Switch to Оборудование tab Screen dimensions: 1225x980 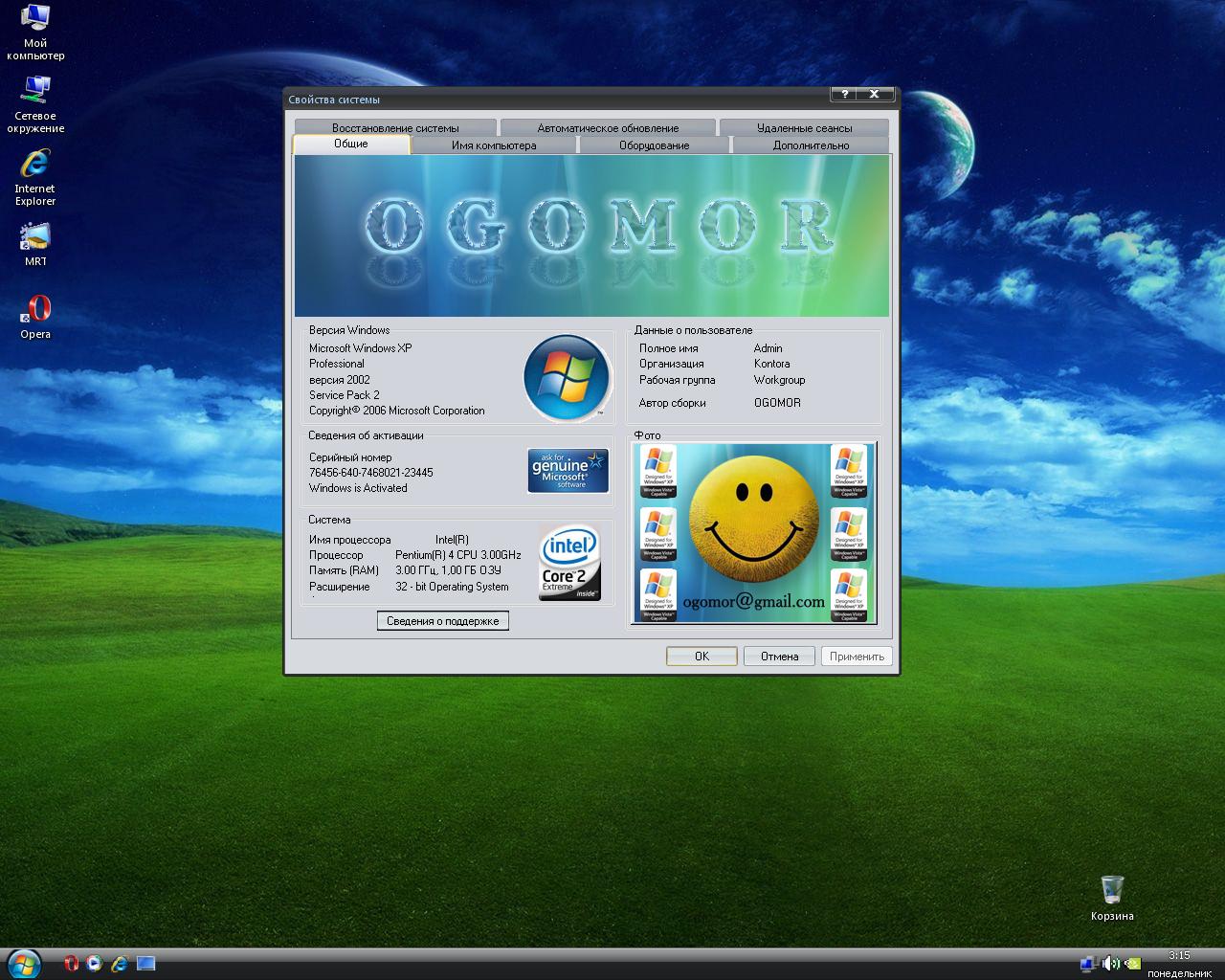[654, 145]
